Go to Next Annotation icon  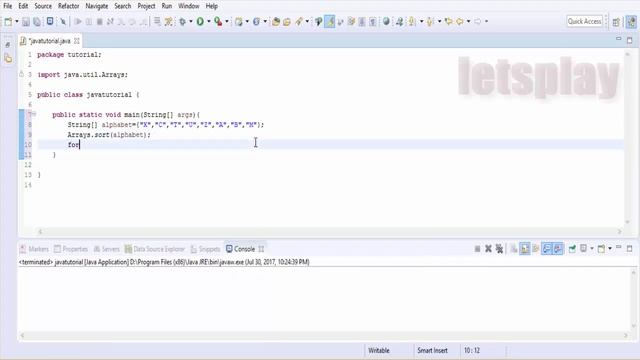pos(412,22)
